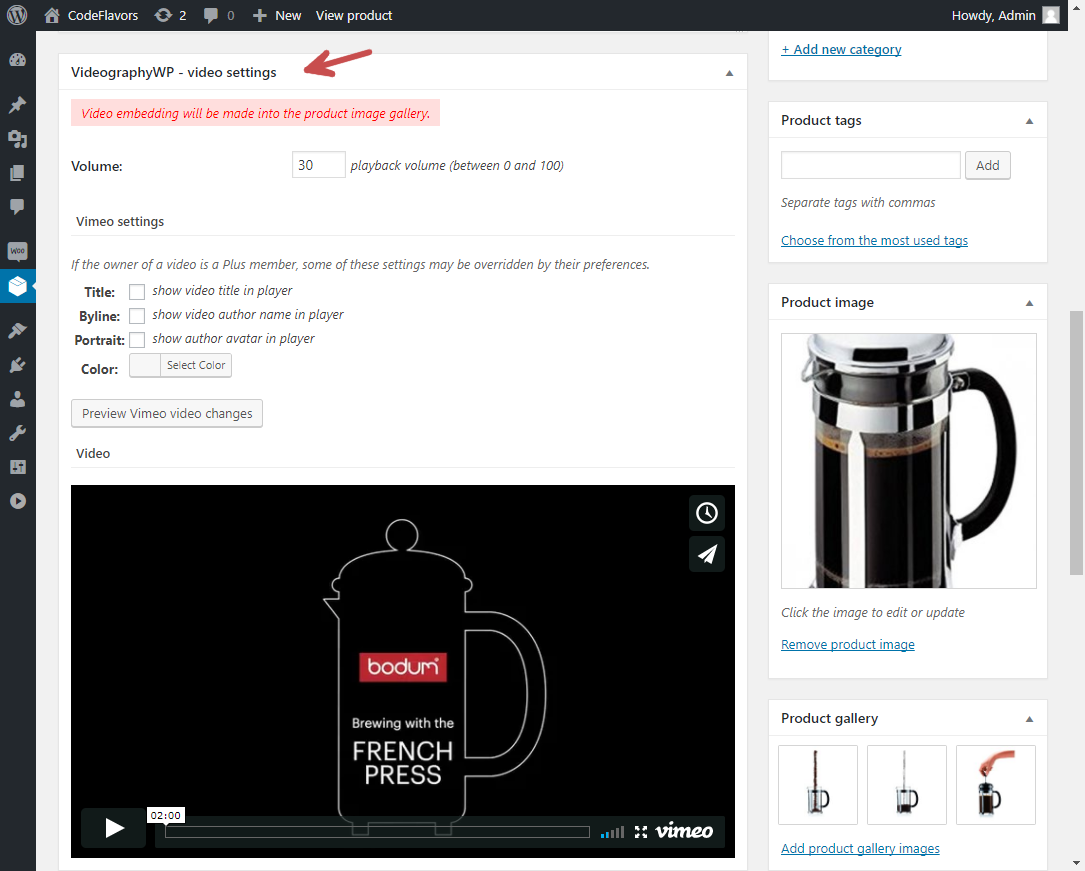Viewport: 1085px width, 871px height.
Task: Click the Vimeo color swatch
Action: (145, 365)
